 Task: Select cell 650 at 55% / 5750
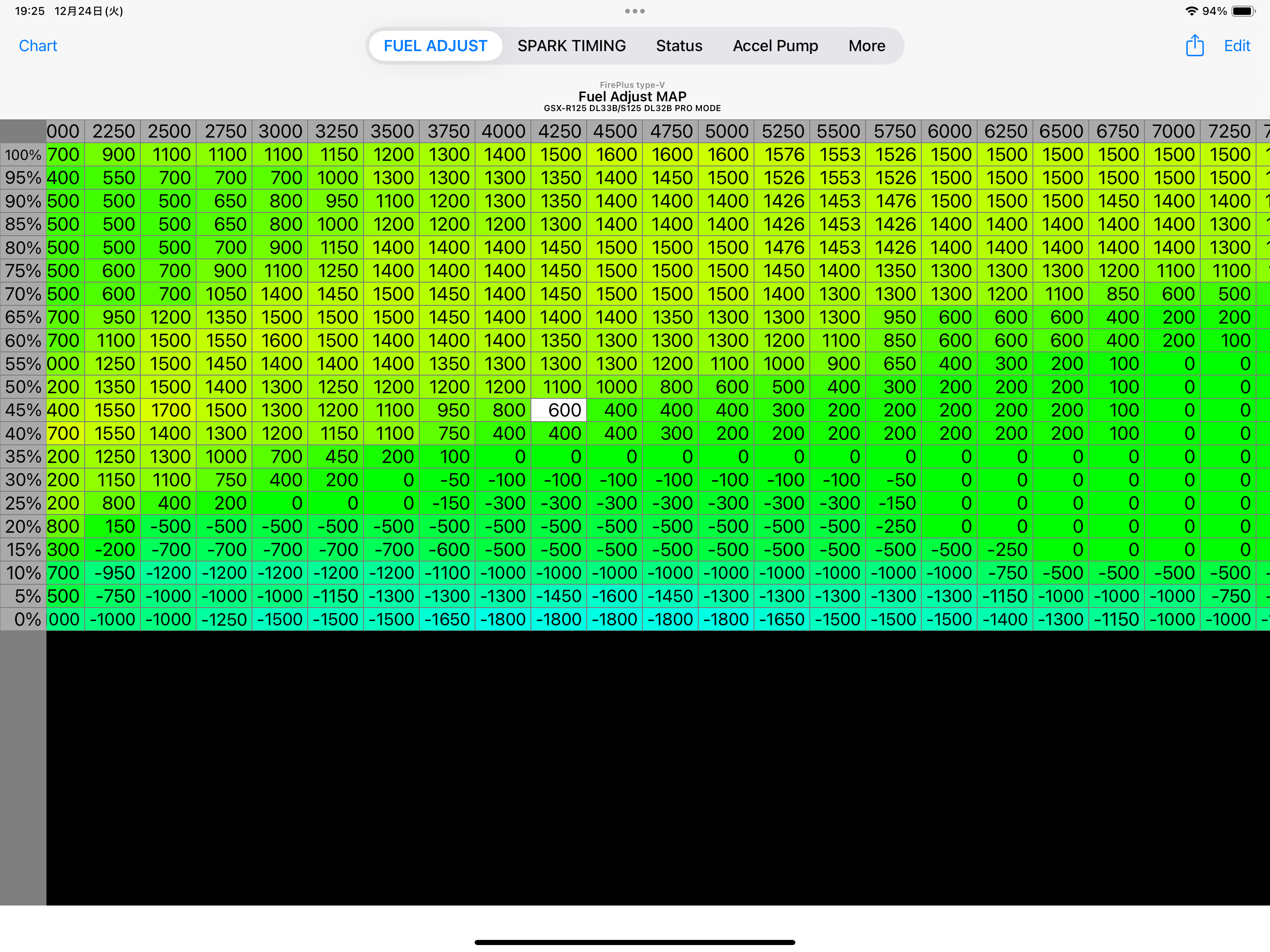tap(893, 364)
